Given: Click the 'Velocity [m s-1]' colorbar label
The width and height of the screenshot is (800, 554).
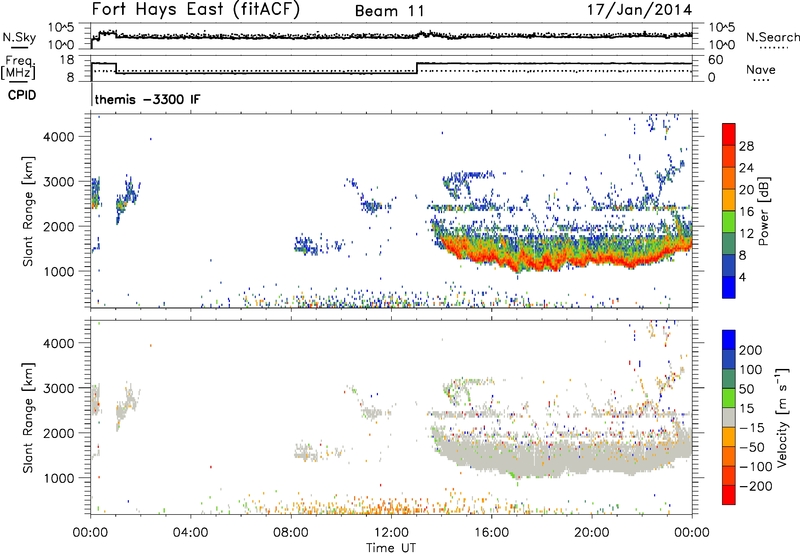Looking at the screenshot, I should click(x=781, y=417).
